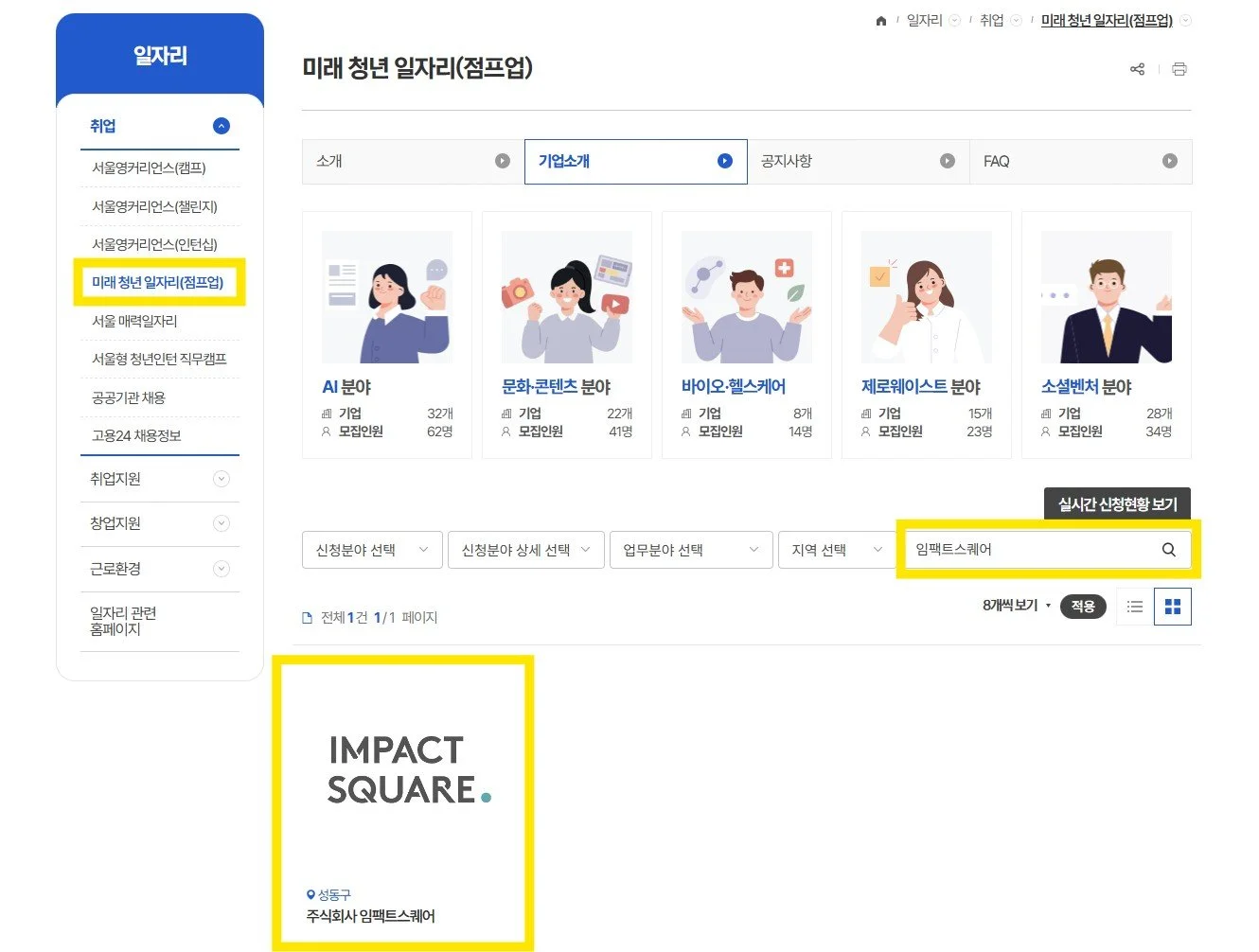Select 미래 청년 일자리(점프업) in sidebar
The height and width of the screenshot is (952, 1259).
[x=158, y=283]
